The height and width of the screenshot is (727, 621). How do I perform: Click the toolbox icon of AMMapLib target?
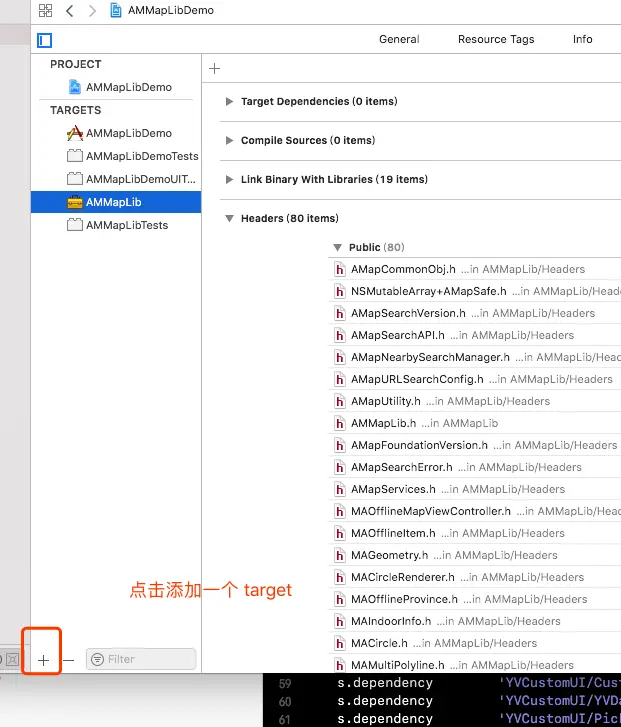[x=75, y=203]
